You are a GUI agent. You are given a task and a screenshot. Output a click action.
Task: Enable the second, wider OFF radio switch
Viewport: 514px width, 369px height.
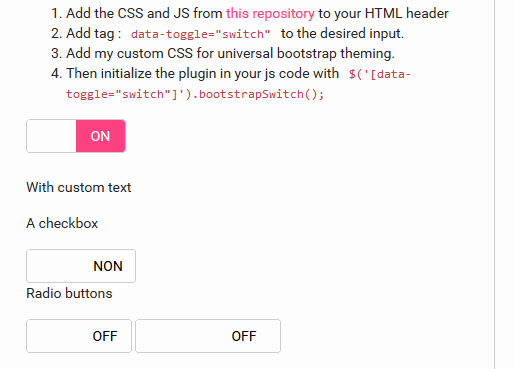click(x=208, y=336)
